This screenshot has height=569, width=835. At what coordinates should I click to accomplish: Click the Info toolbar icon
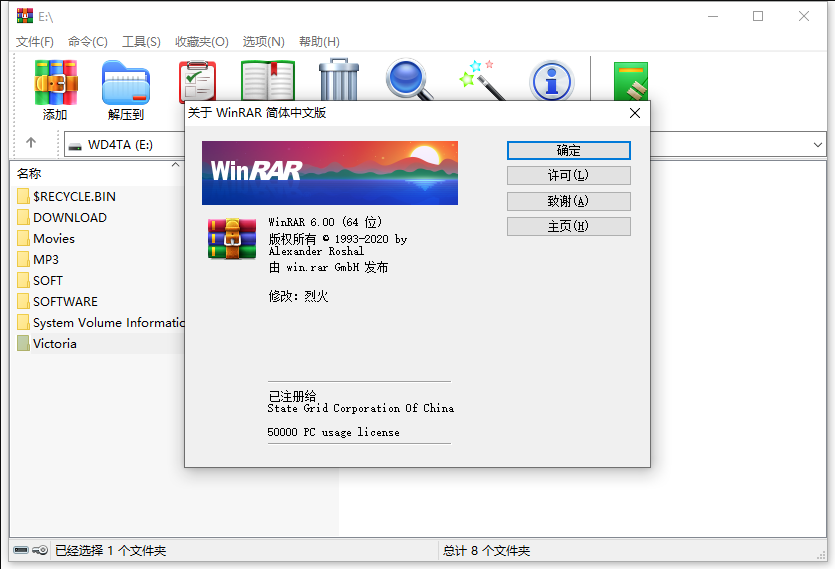coord(551,80)
